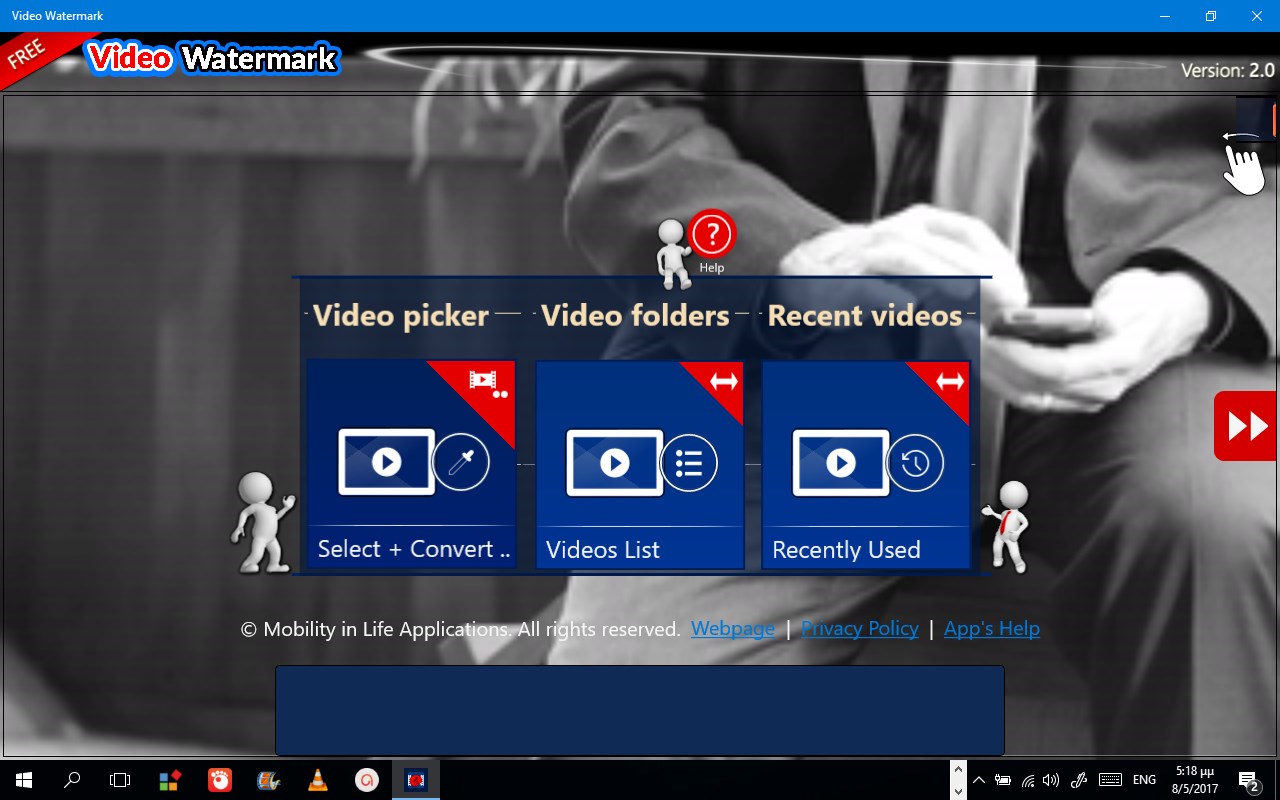Click the Video picker heading
Image resolution: width=1280 pixels, height=800 pixels.
(x=401, y=316)
